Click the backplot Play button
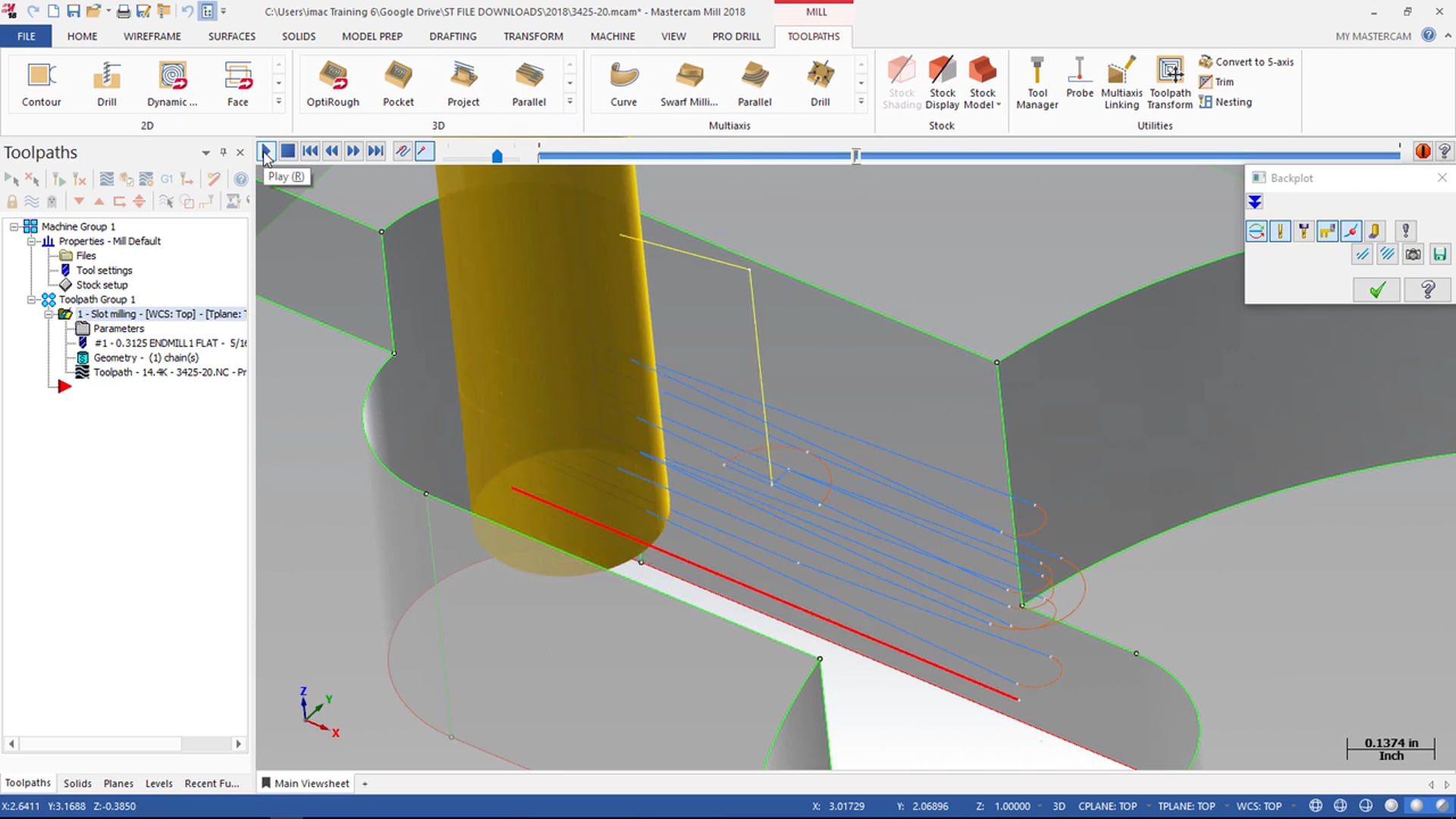 (x=266, y=151)
